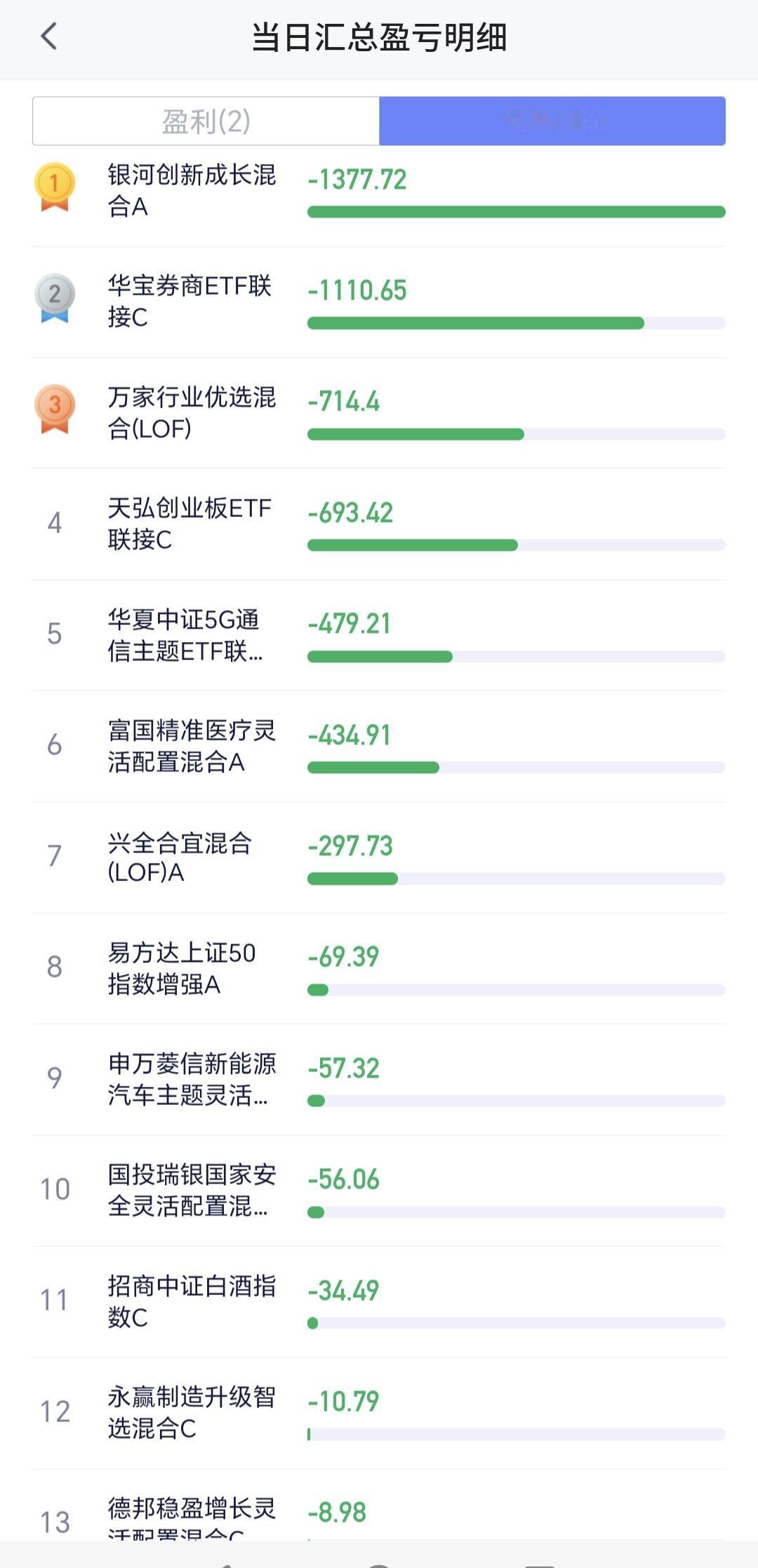The width and height of the screenshot is (758, 1568).
Task: Select the highlighted blue loss tab
Action: click(552, 121)
